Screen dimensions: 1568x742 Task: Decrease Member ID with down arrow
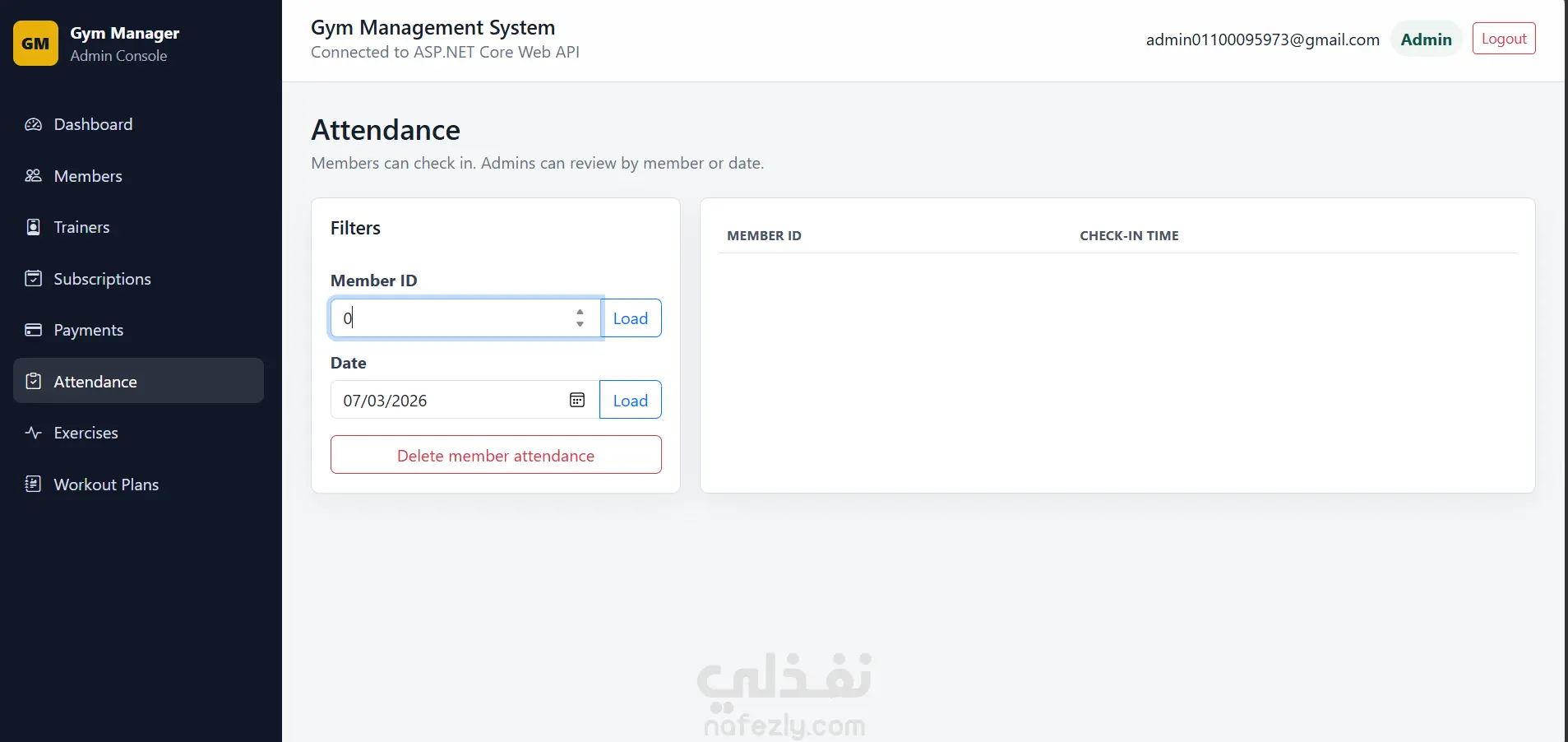pyautogui.click(x=580, y=324)
